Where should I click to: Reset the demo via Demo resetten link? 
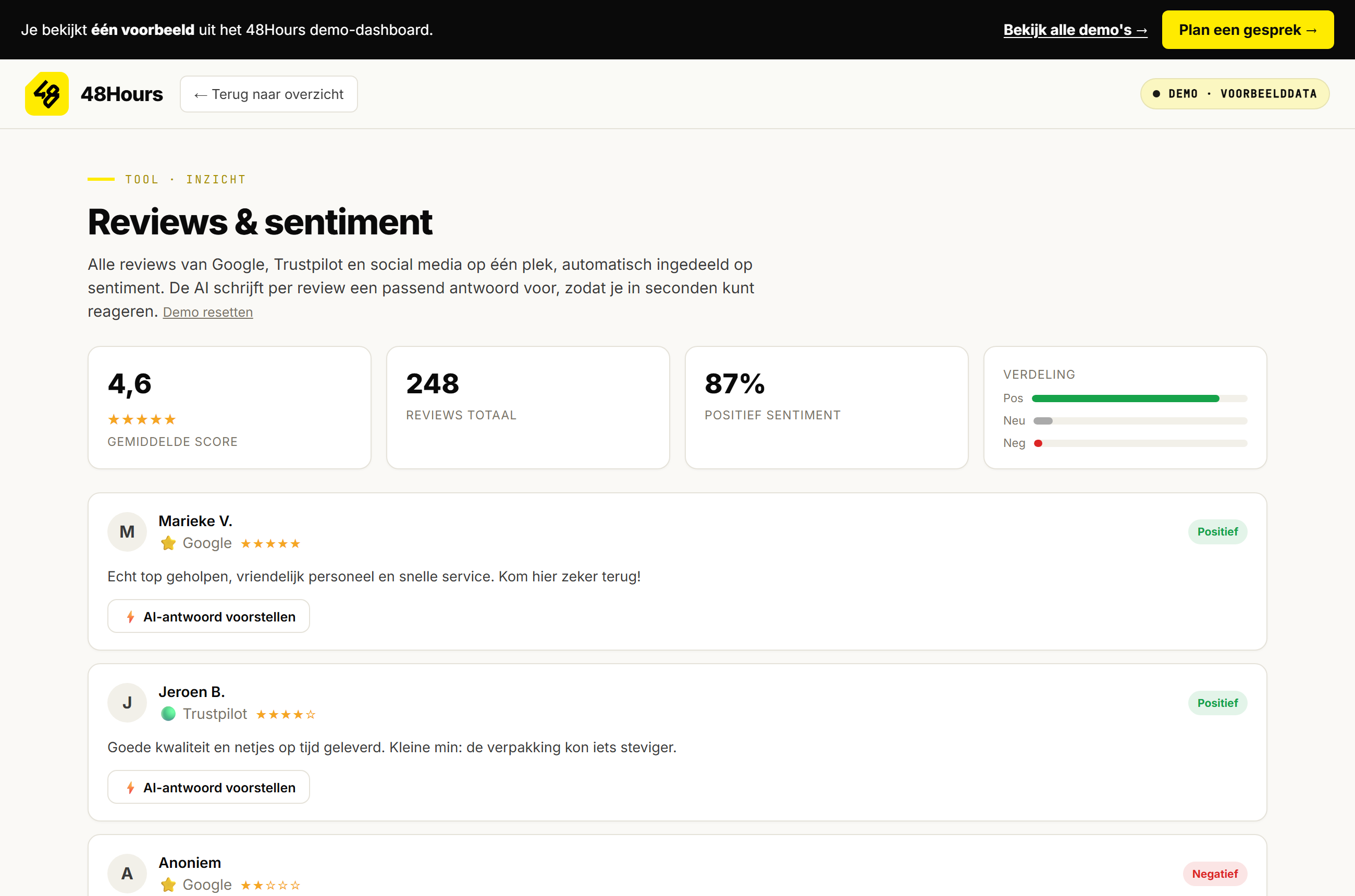click(207, 312)
